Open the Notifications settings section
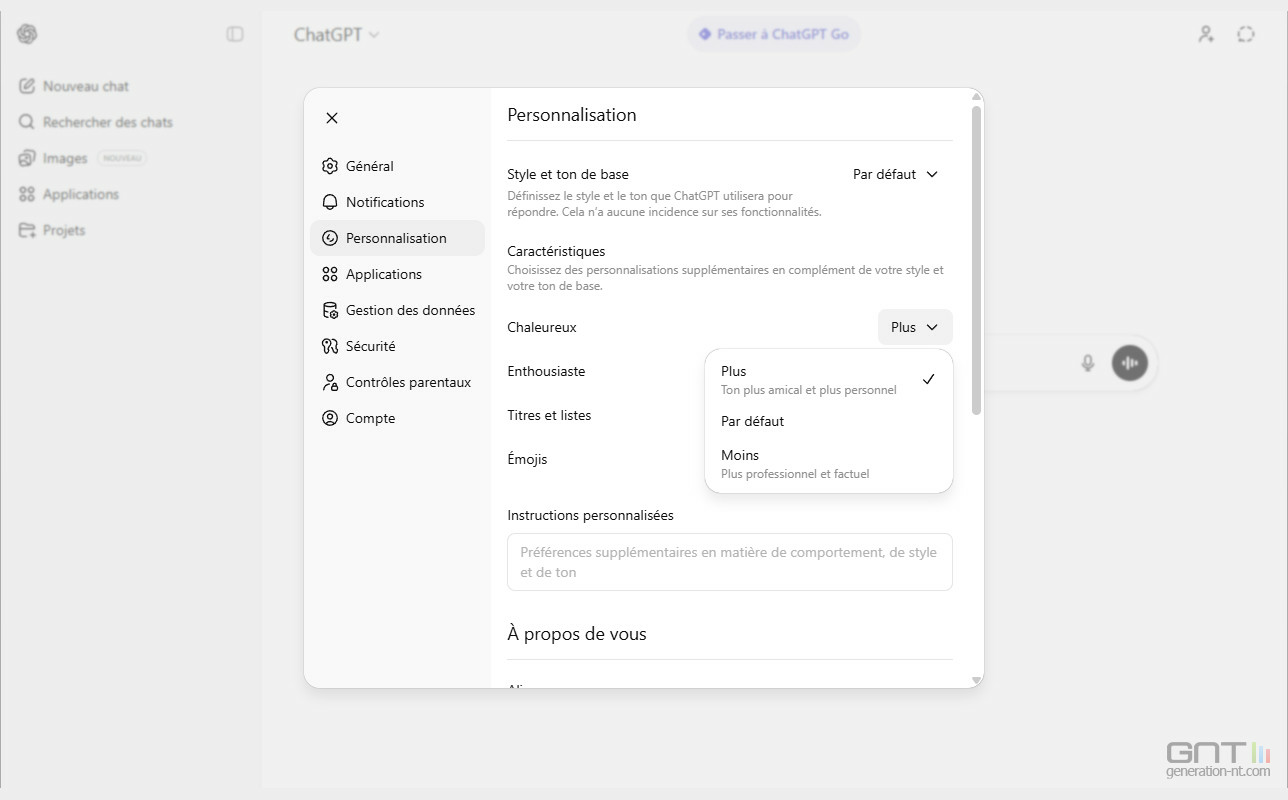 (x=384, y=202)
